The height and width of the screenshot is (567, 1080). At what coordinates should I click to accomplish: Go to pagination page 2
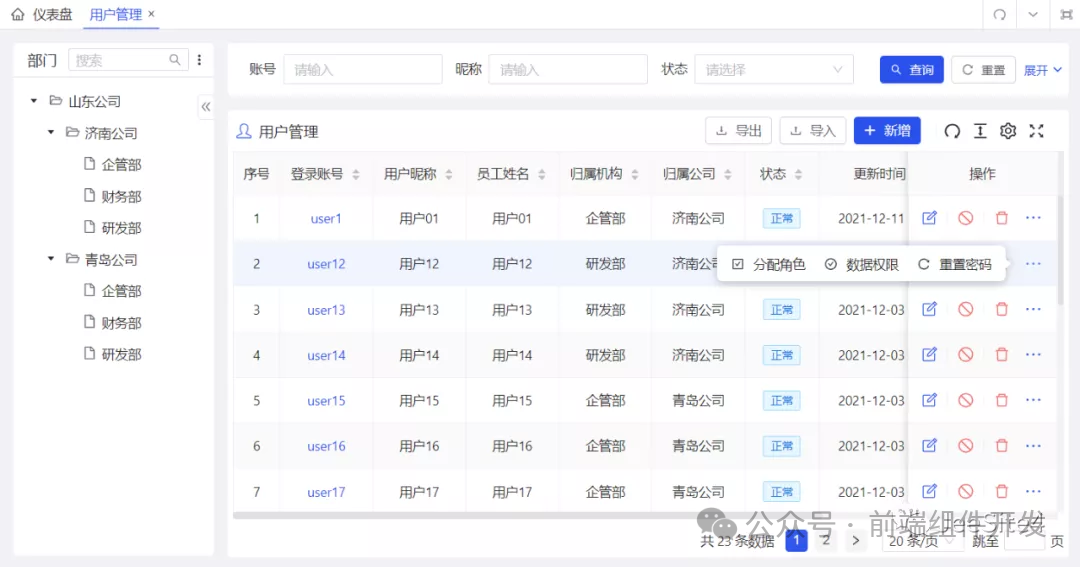[826, 541]
